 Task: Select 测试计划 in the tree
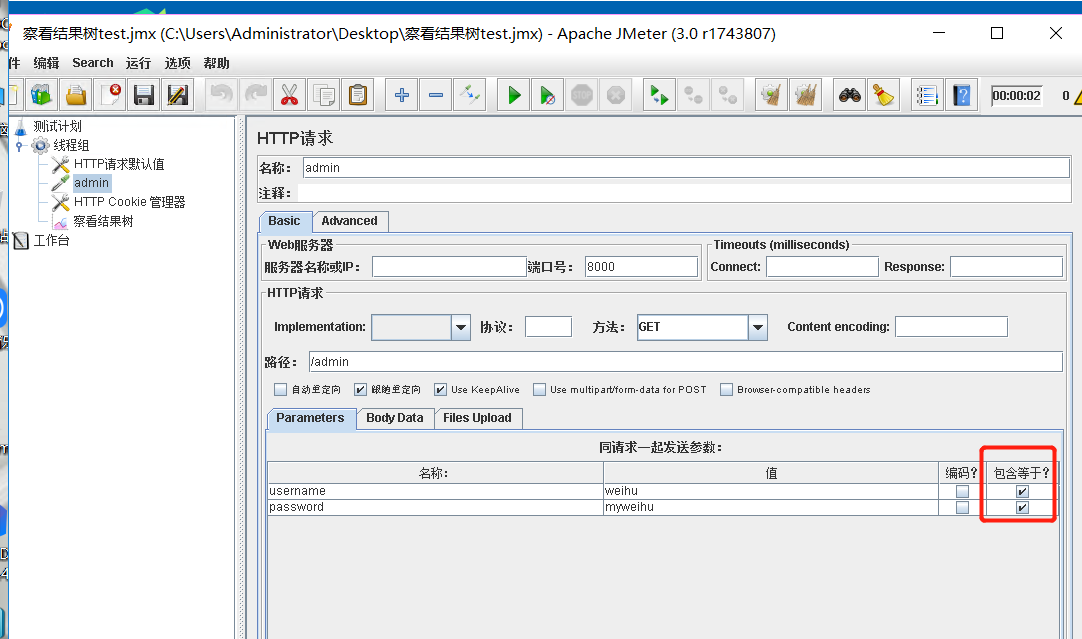pyautogui.click(x=57, y=126)
